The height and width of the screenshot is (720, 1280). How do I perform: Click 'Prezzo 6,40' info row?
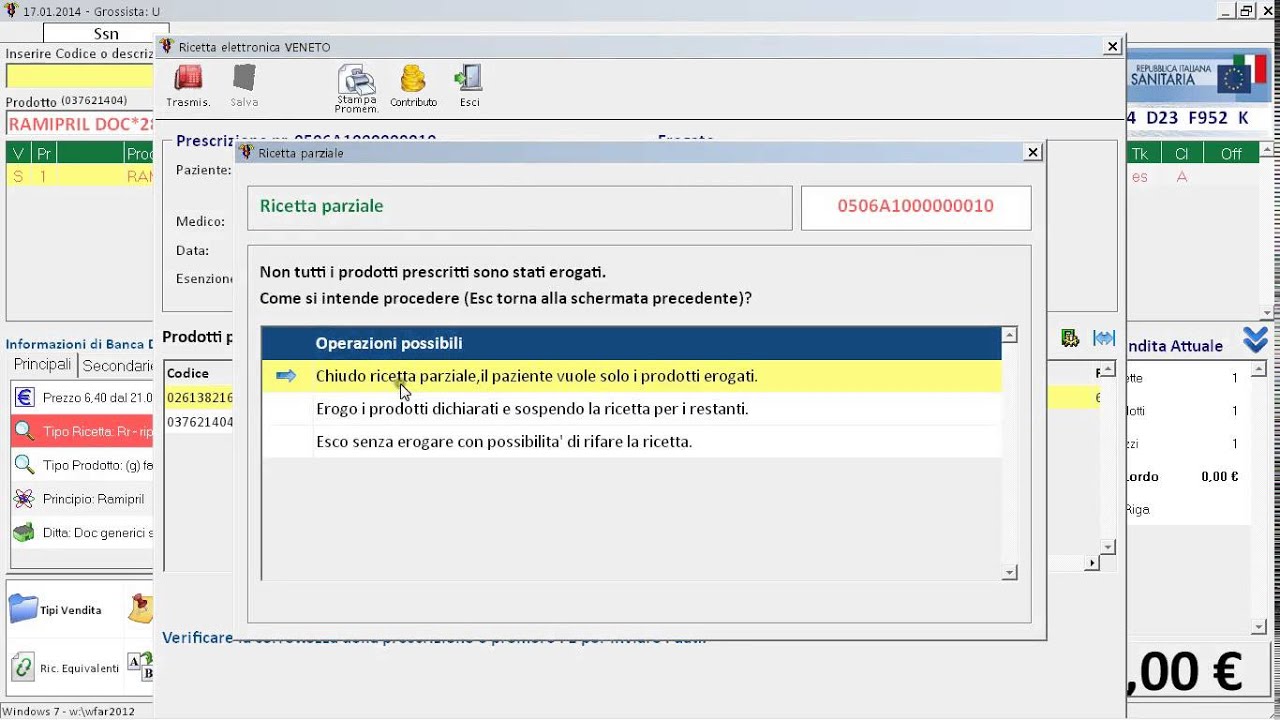pyautogui.click(x=84, y=398)
